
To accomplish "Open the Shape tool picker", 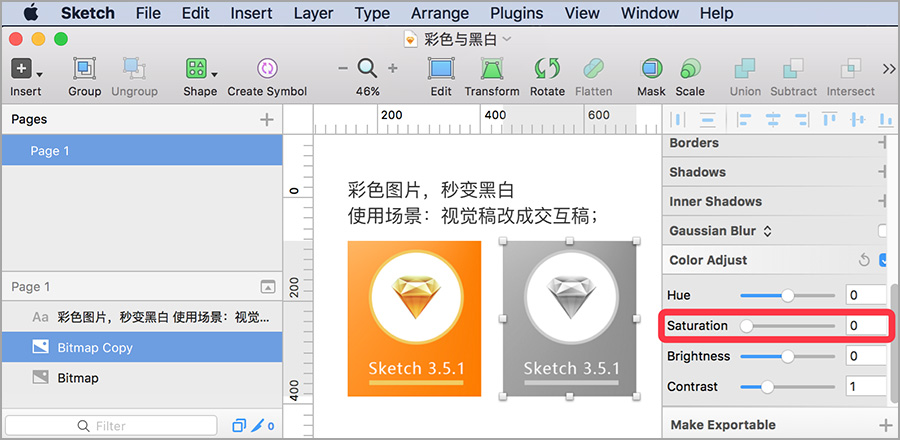I will point(200,69).
